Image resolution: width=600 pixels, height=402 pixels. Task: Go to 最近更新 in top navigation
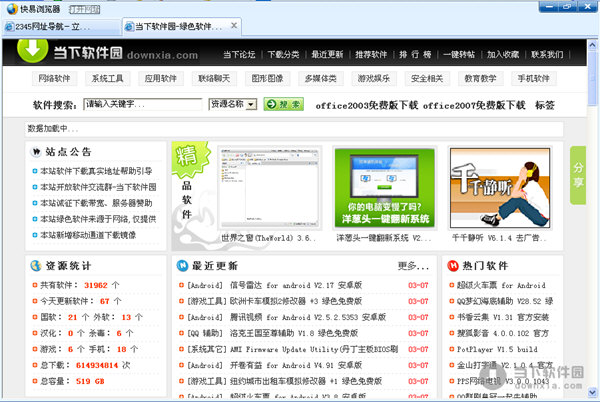(327, 54)
